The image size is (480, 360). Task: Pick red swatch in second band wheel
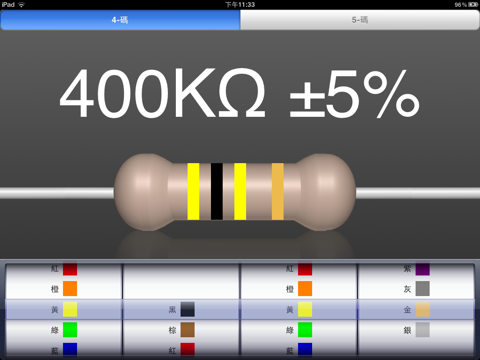click(188, 349)
